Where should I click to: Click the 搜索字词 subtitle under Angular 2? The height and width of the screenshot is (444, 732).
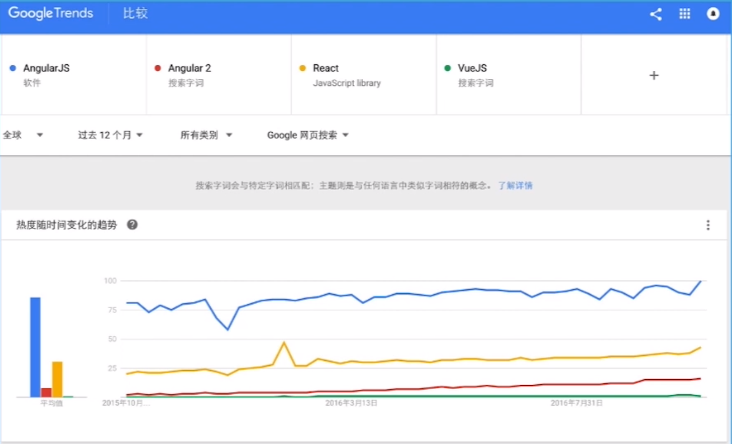[186, 83]
